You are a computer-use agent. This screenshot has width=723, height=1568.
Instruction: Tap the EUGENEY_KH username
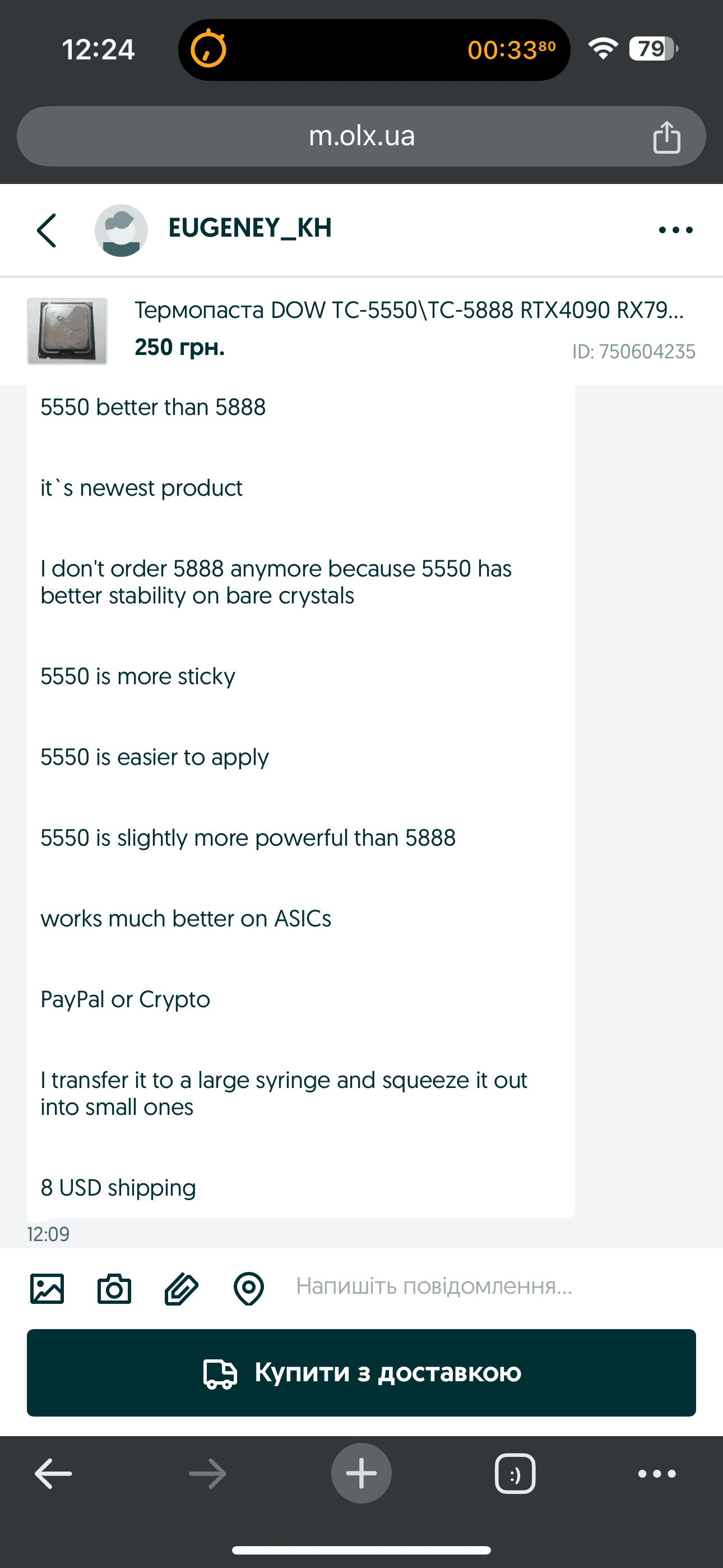click(249, 228)
